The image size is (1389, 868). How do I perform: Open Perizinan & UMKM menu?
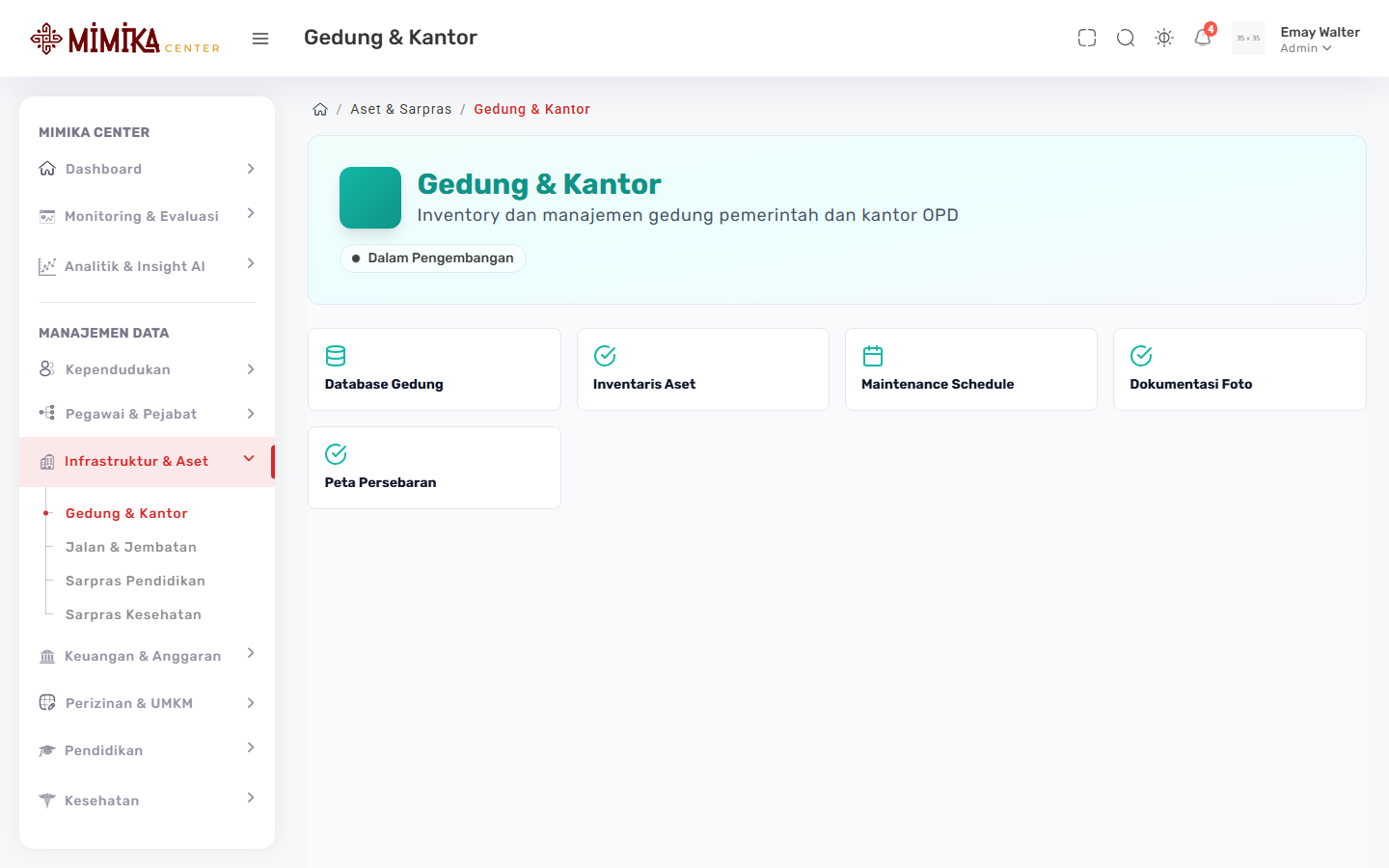(x=147, y=703)
